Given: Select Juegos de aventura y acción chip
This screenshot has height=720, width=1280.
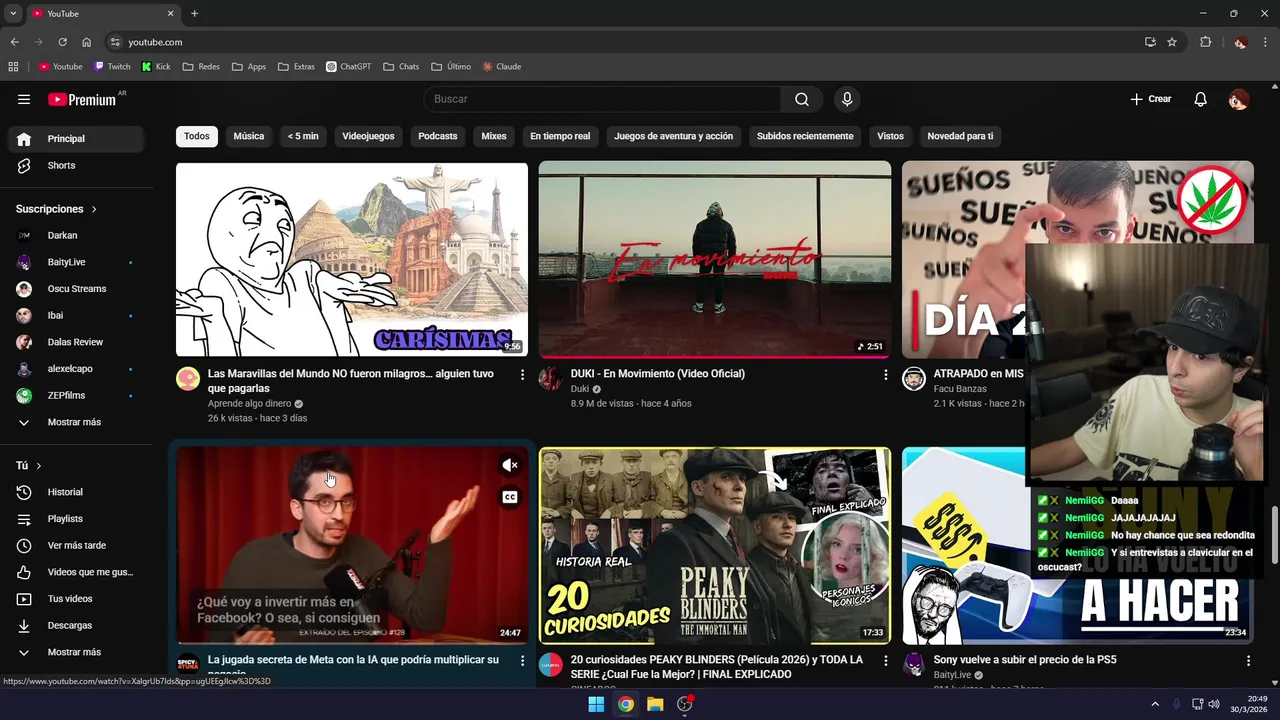Looking at the screenshot, I should click(674, 136).
